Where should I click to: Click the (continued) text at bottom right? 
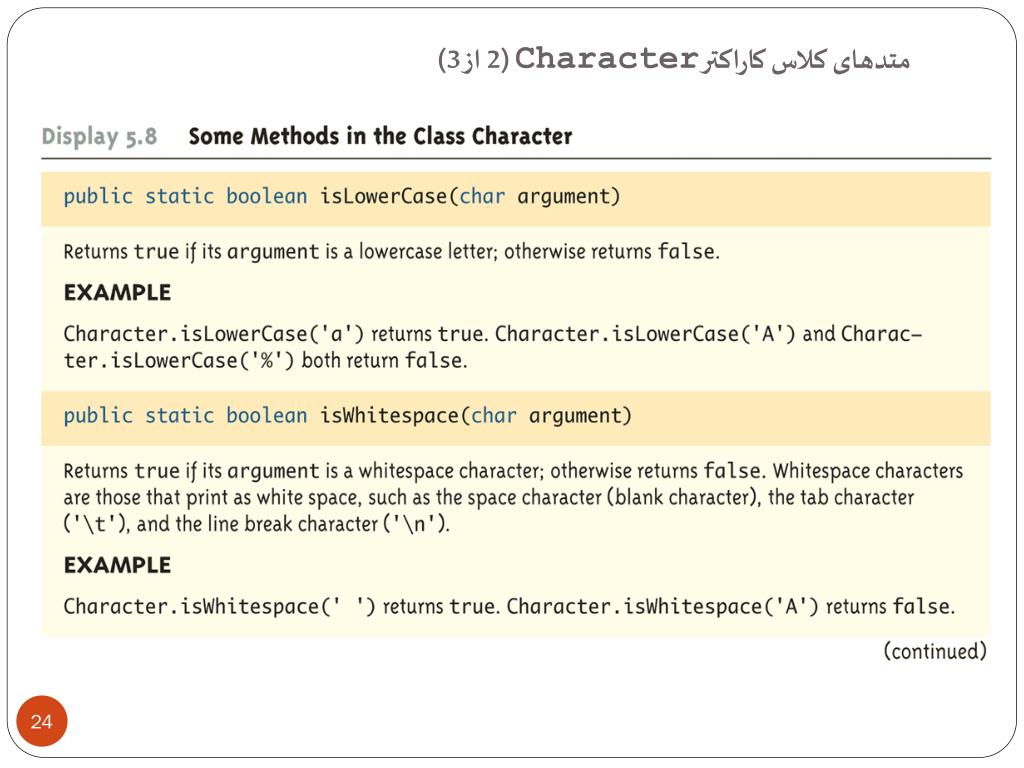pyautogui.click(x=935, y=651)
